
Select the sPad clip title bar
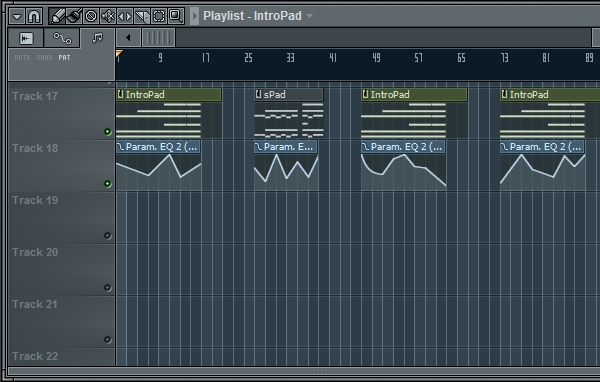(289, 95)
